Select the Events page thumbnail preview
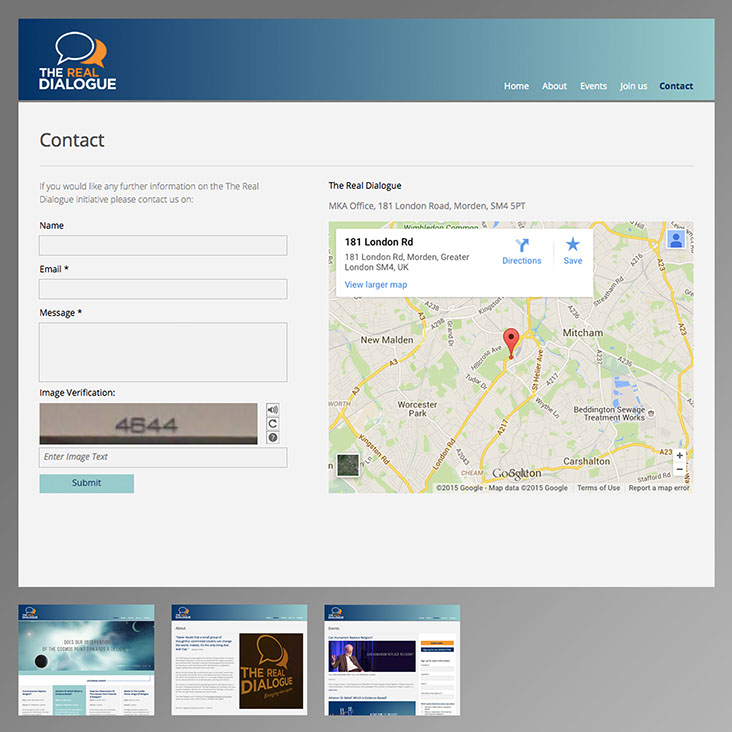The image size is (732, 732). (x=392, y=660)
